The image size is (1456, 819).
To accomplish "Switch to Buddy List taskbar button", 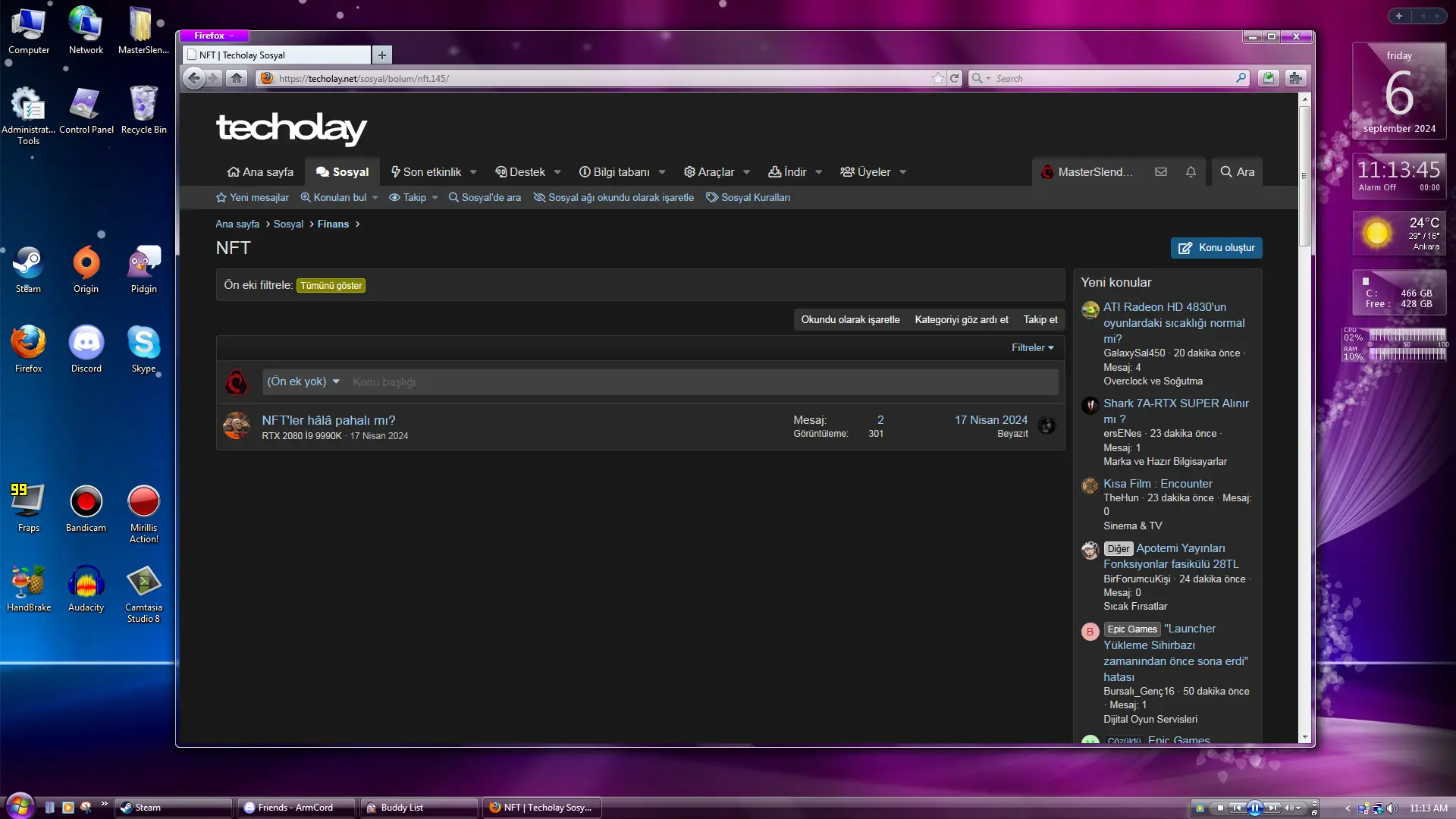I will 419,808.
